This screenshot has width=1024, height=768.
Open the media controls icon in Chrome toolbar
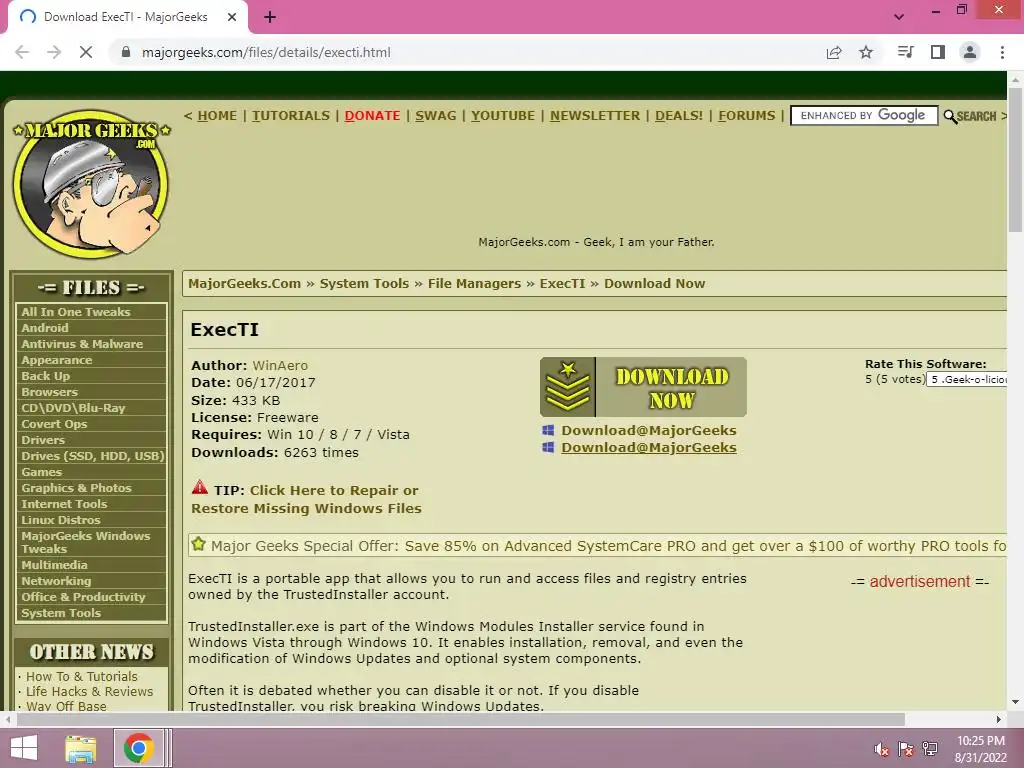click(x=905, y=52)
